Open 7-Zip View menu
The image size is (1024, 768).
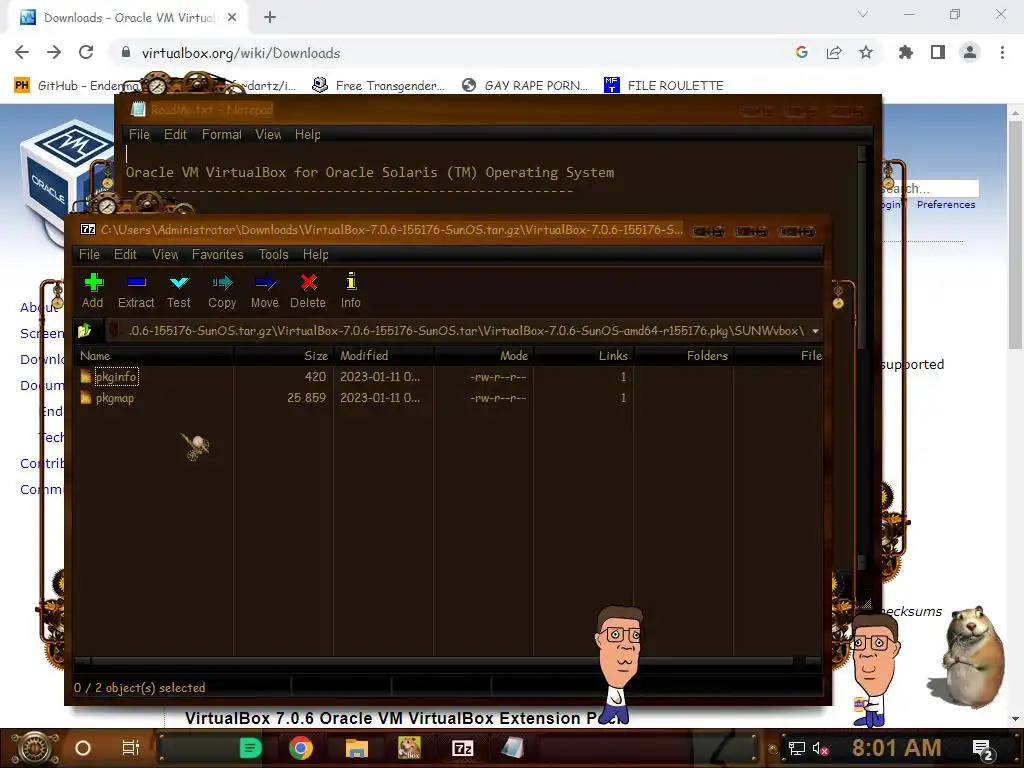pos(165,254)
